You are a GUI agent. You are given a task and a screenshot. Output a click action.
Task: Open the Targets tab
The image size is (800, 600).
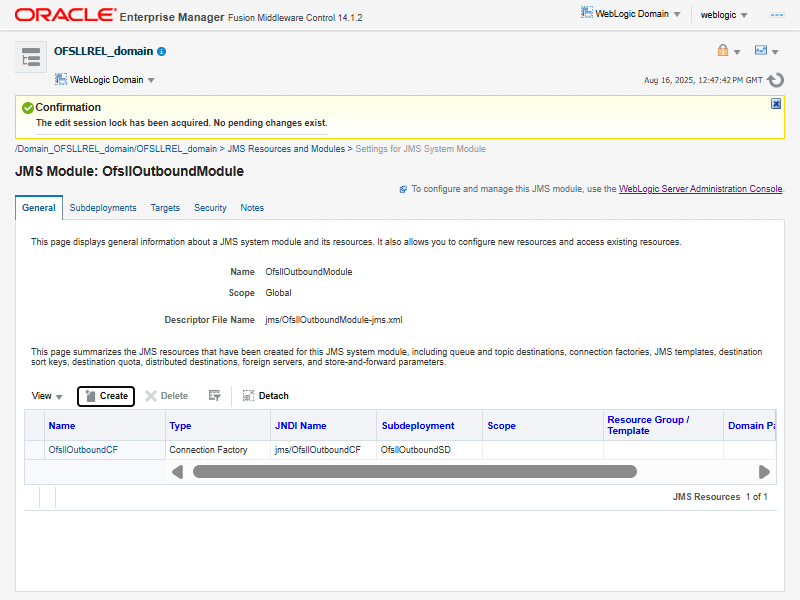[x=165, y=208]
